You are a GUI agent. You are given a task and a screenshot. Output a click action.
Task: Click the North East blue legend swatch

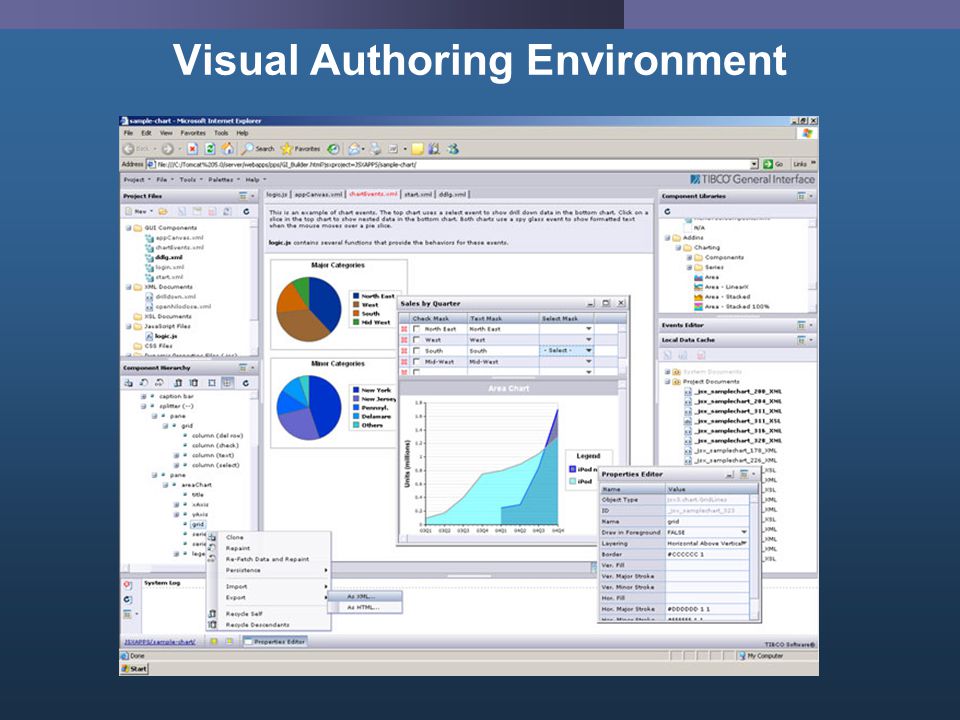[355, 296]
